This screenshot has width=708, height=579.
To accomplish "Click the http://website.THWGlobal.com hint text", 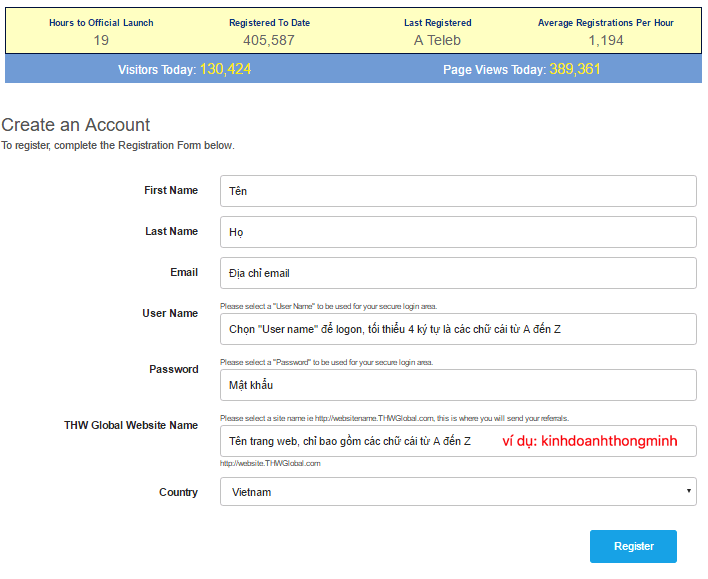I will 270,463.
